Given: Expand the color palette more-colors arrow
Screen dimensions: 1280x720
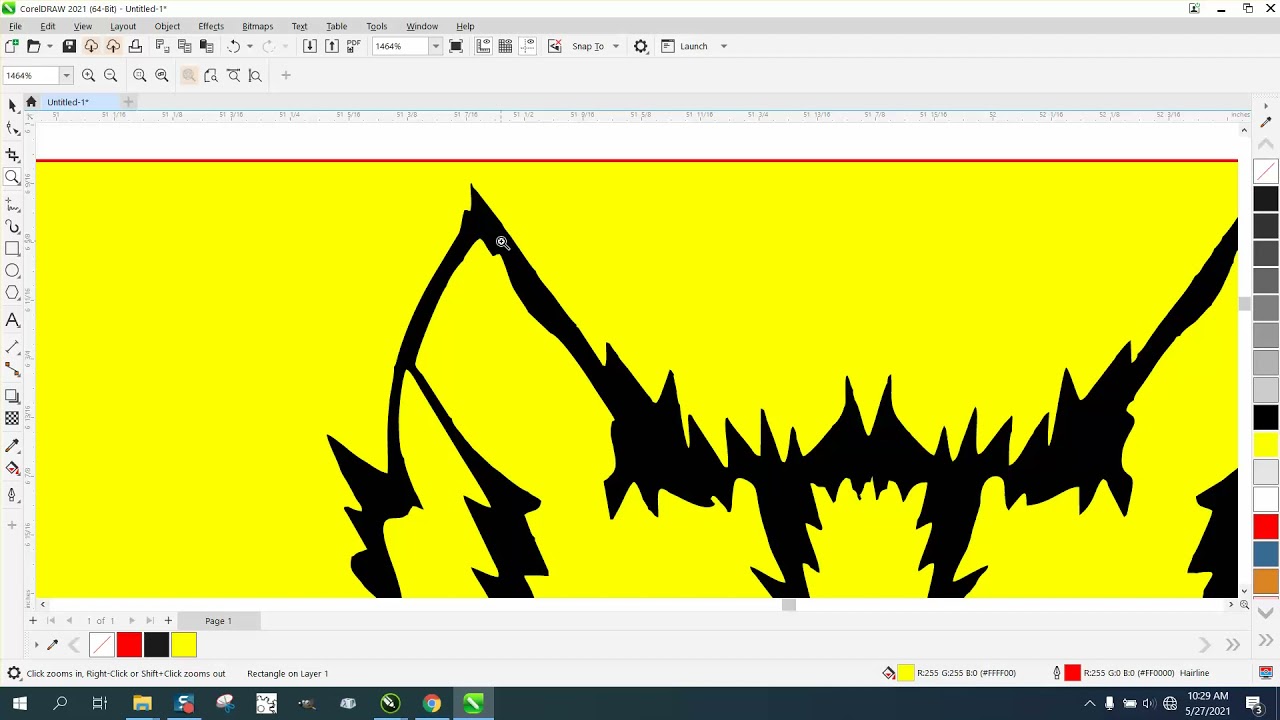Looking at the screenshot, I should click(1266, 641).
